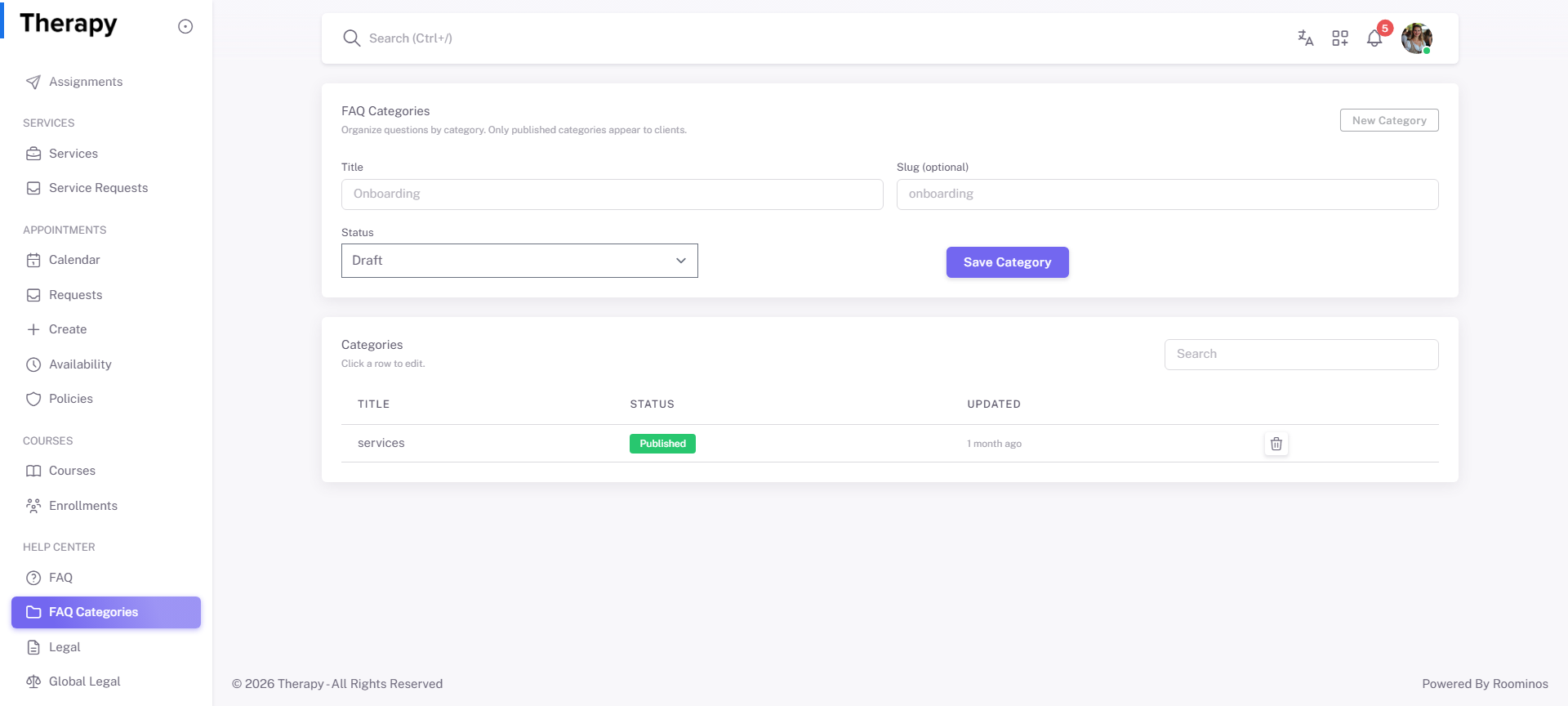Image resolution: width=1568 pixels, height=706 pixels.
Task: Click the red notification count badge
Action: pos(1385,29)
